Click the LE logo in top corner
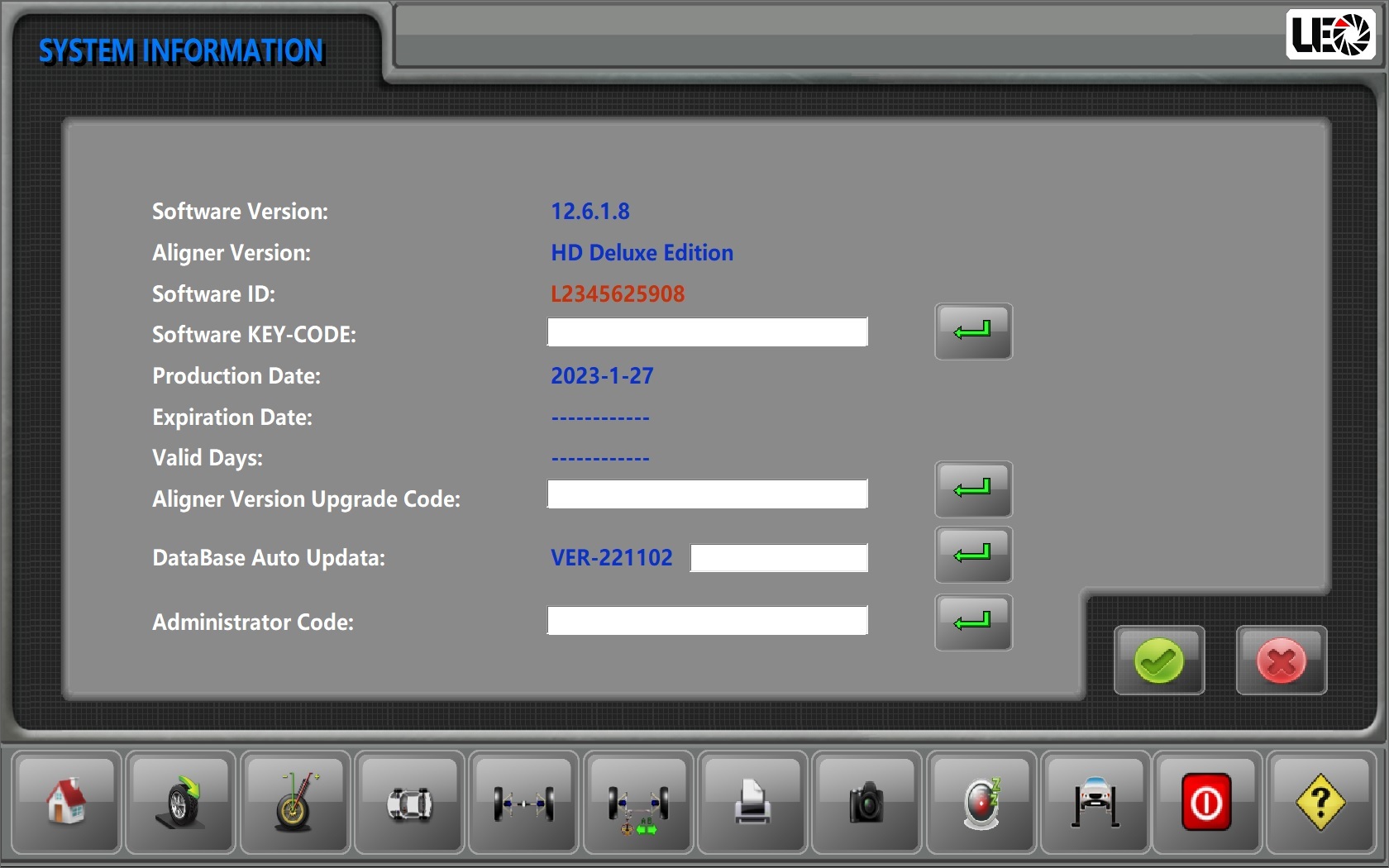 pyautogui.click(x=1331, y=35)
